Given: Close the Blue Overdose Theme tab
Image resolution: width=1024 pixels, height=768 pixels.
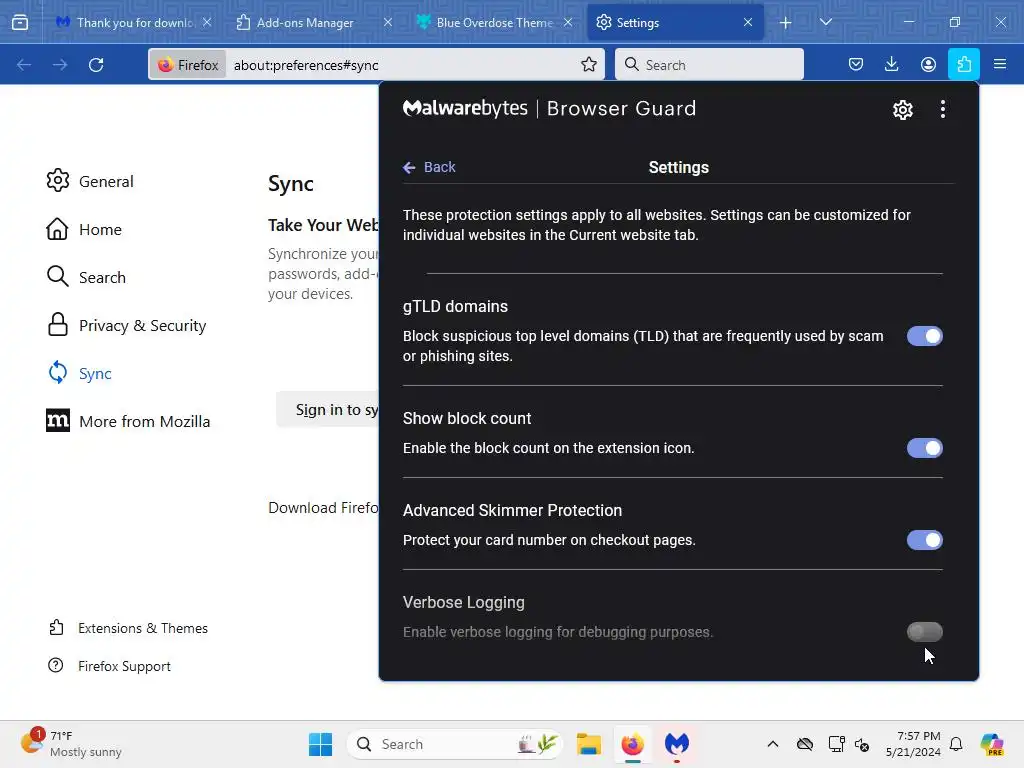Looking at the screenshot, I should coord(568,22).
